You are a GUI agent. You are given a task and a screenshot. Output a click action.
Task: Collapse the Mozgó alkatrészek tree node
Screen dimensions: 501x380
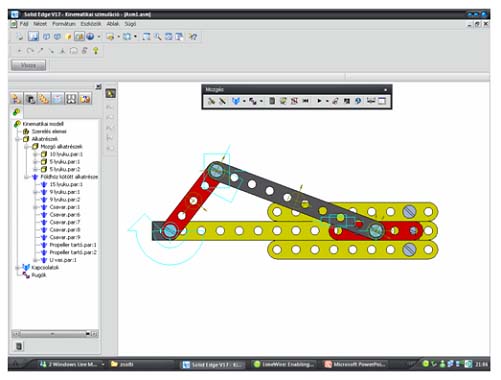point(27,147)
